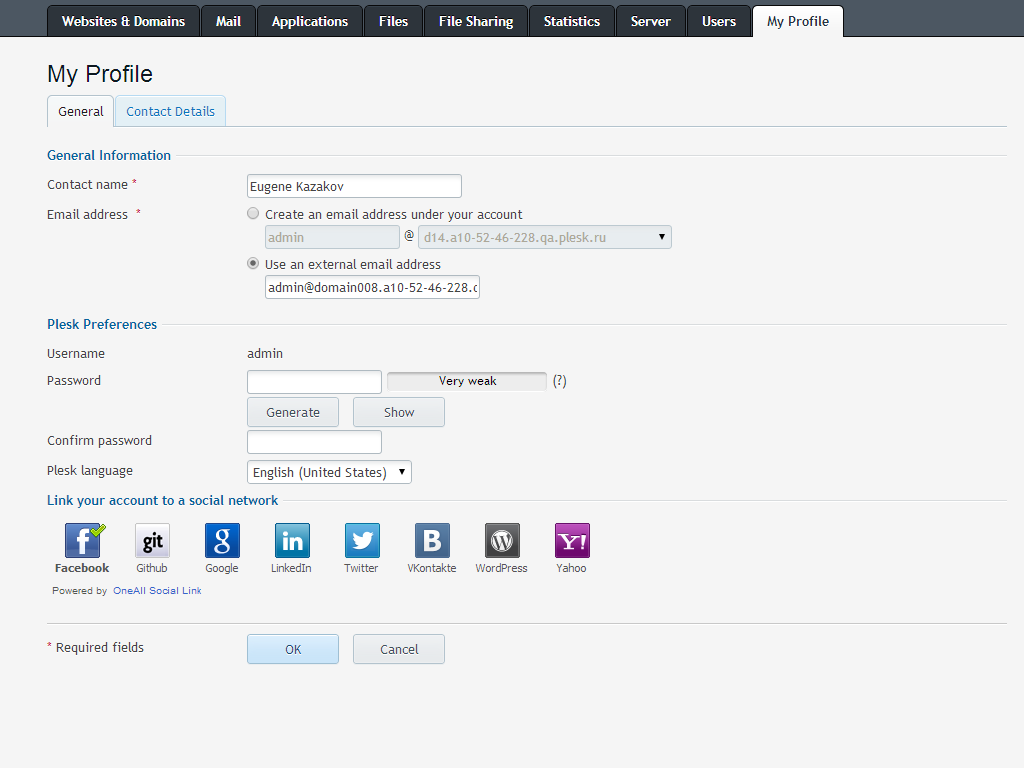Choose 'Use an external email address' option
This screenshot has height=768, width=1024.
click(x=254, y=264)
